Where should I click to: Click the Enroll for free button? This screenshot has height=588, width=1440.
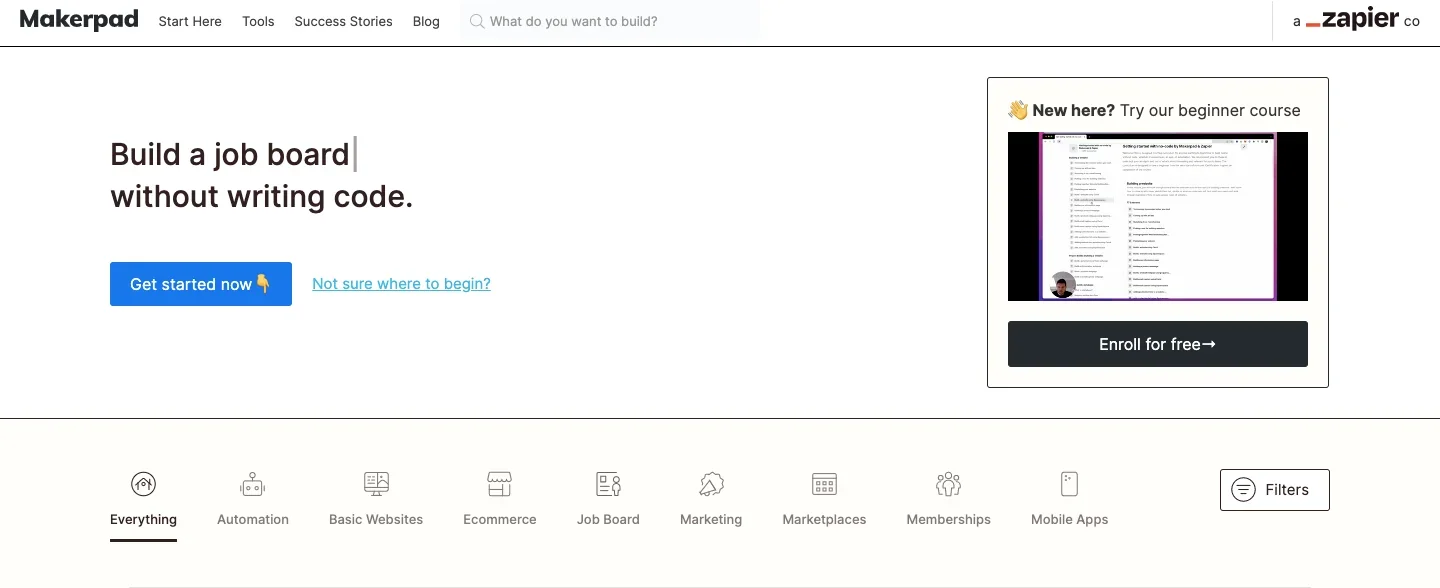coord(1157,344)
